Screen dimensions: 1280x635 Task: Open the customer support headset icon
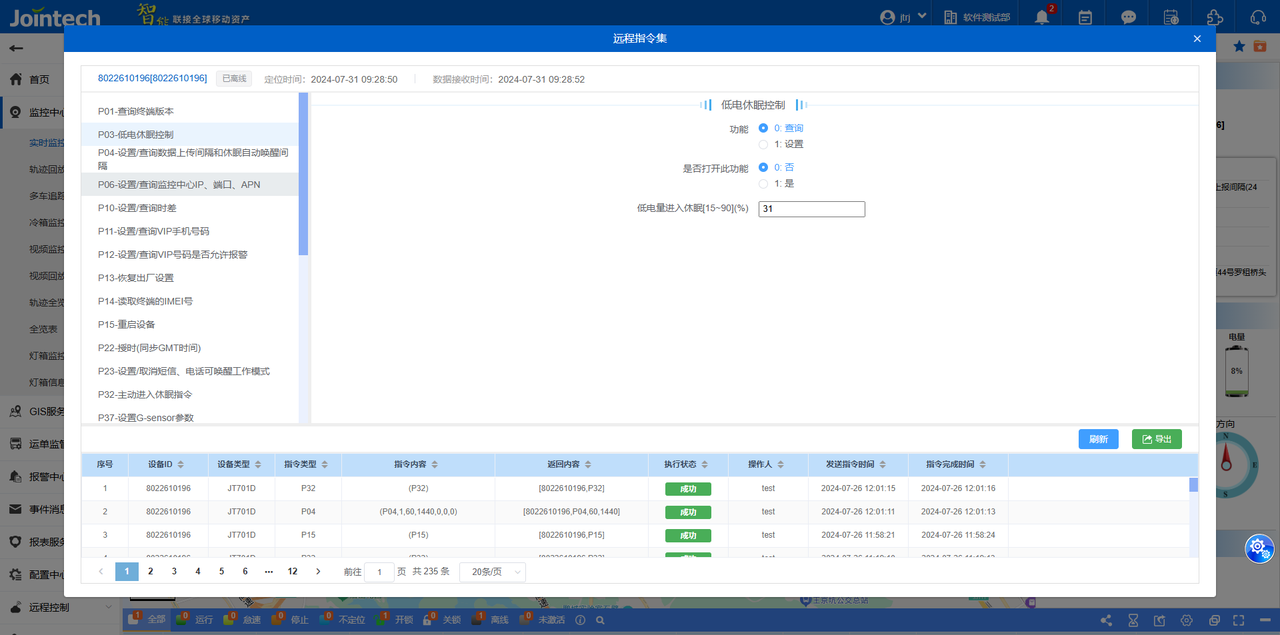[x=1257, y=17]
